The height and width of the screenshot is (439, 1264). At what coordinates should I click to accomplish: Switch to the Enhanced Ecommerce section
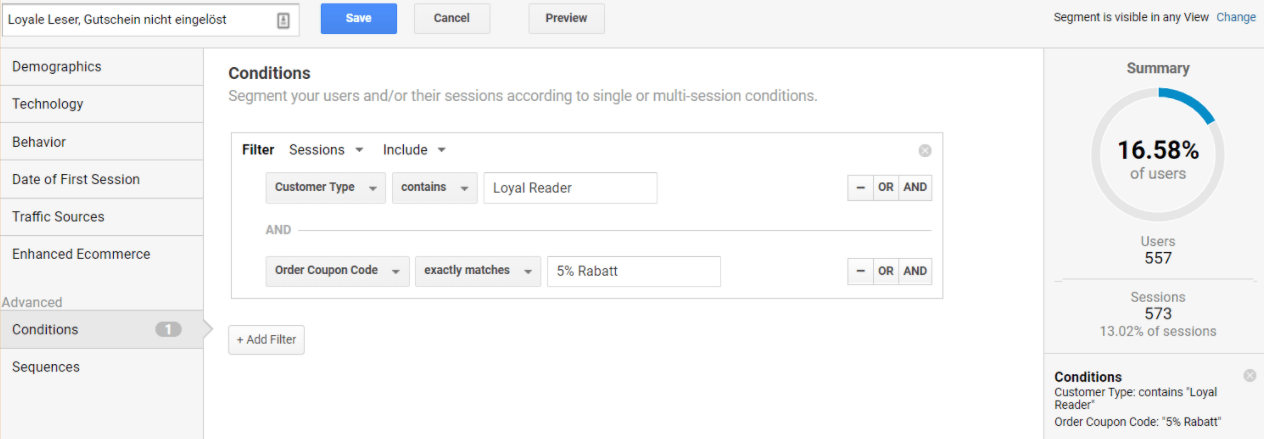101,254
